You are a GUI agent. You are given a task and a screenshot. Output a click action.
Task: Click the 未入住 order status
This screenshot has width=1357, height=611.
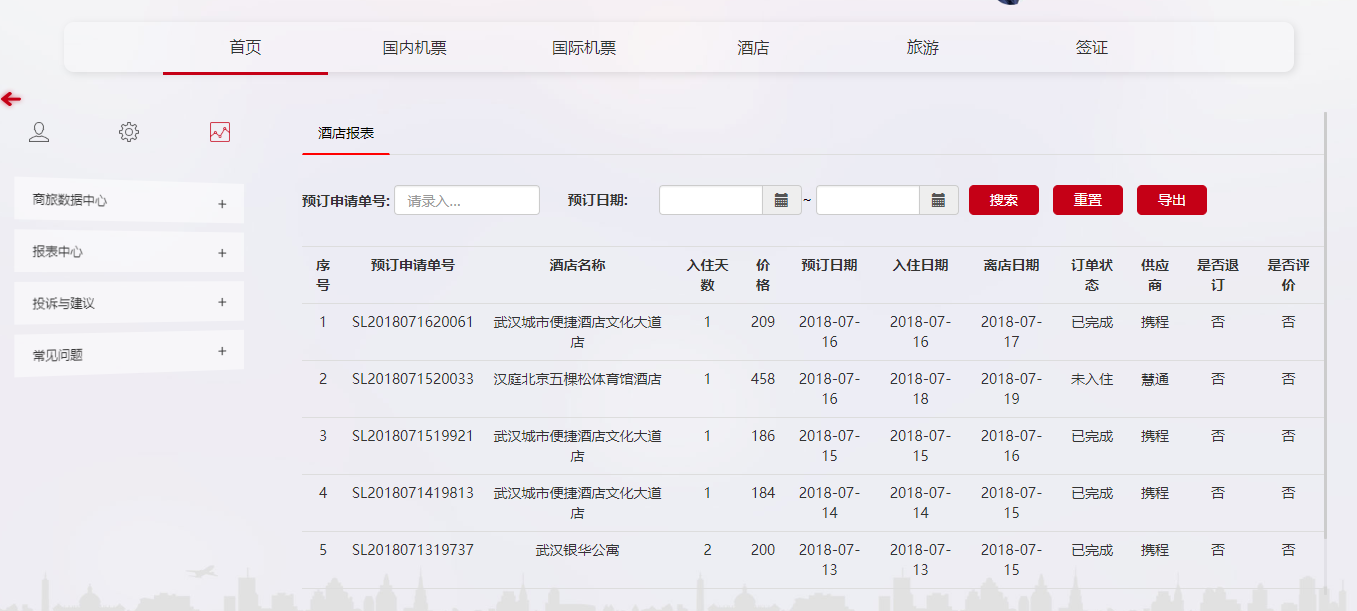pos(1092,379)
